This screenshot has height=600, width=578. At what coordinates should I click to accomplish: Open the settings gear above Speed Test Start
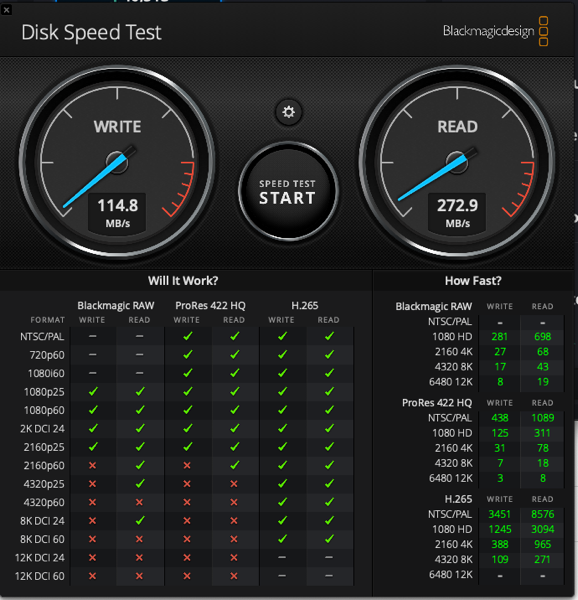(x=288, y=112)
